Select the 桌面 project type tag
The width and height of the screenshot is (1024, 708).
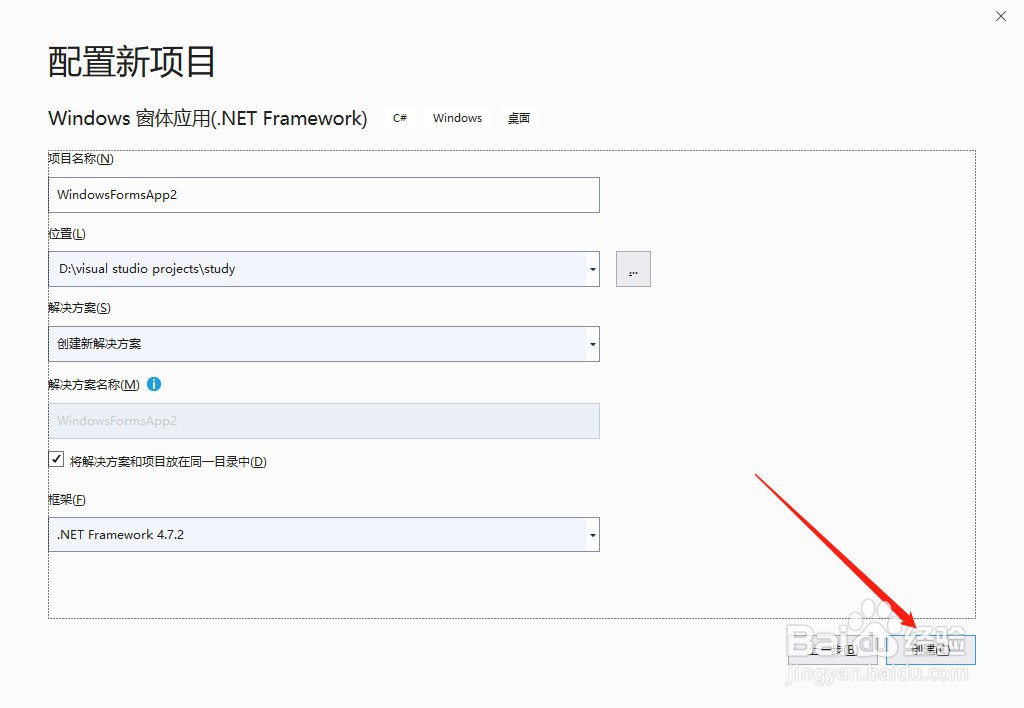click(518, 117)
